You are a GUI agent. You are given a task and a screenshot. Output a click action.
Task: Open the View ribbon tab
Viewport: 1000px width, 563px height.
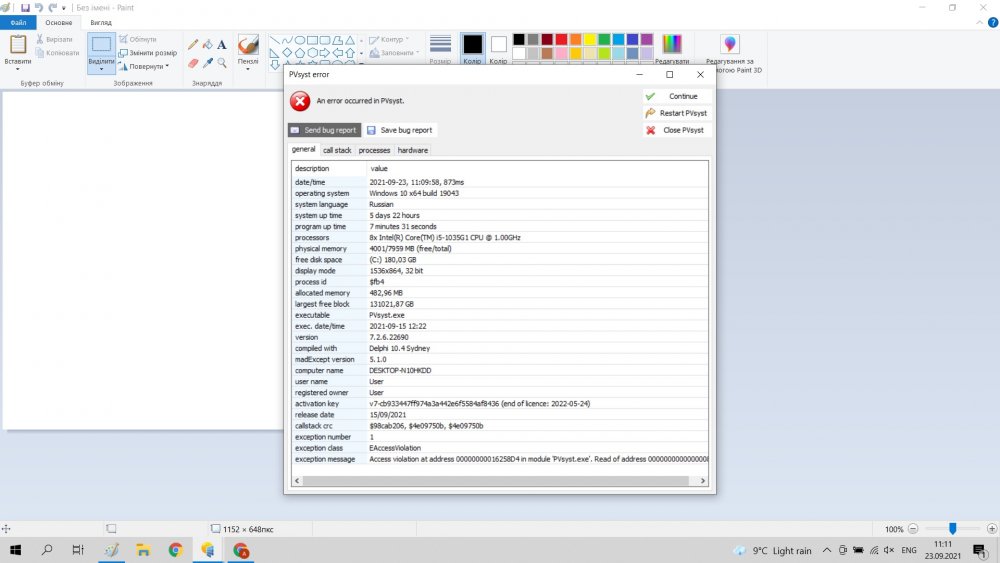point(101,21)
